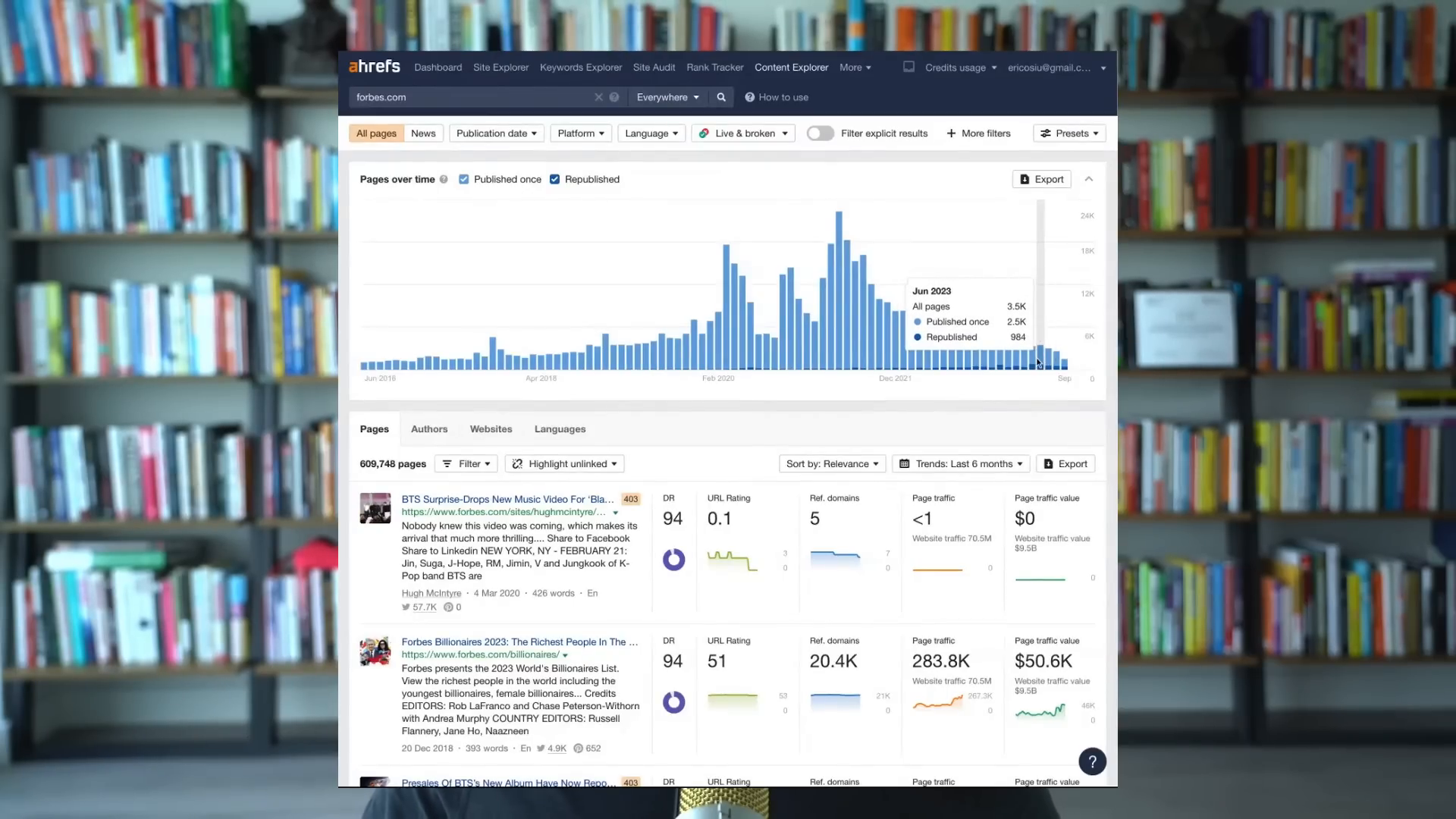Image resolution: width=1456 pixels, height=819 pixels.
Task: Open BTS Surprise-Drops New Music Video link
Action: pyautogui.click(x=507, y=499)
